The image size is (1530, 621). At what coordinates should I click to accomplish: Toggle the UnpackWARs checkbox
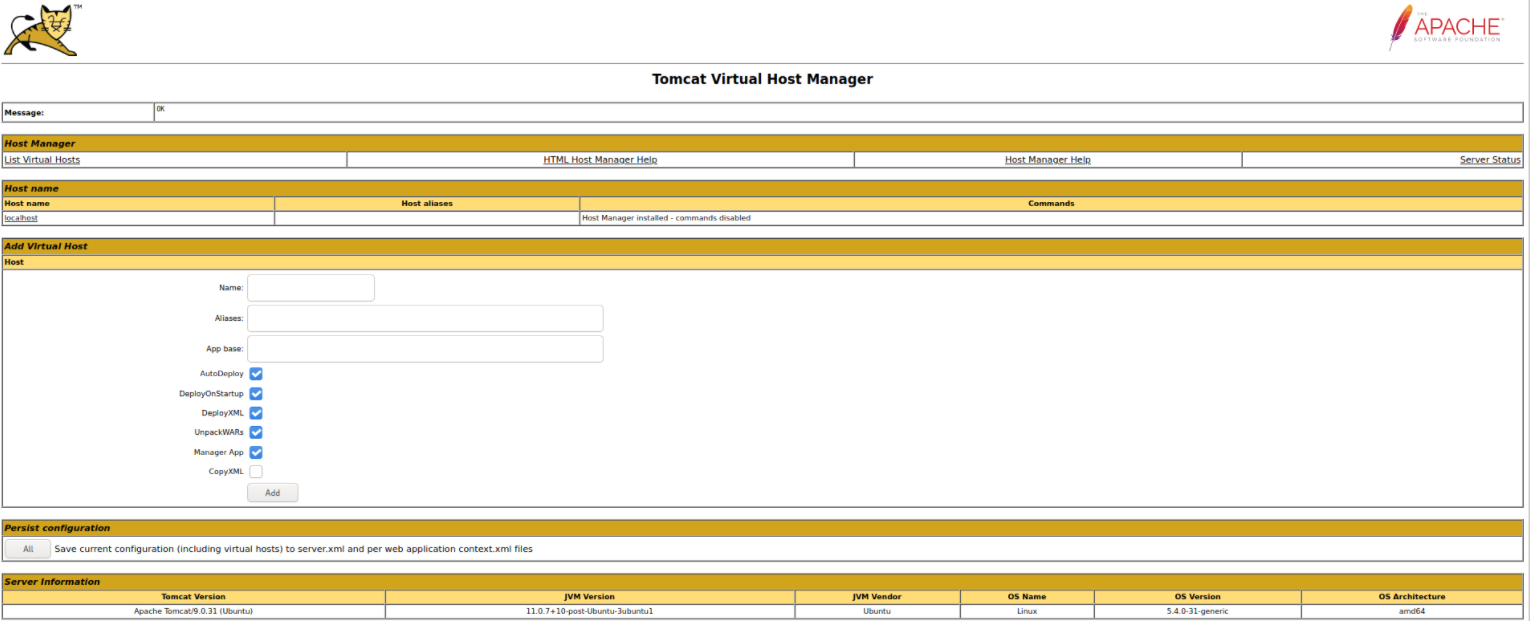tap(256, 433)
